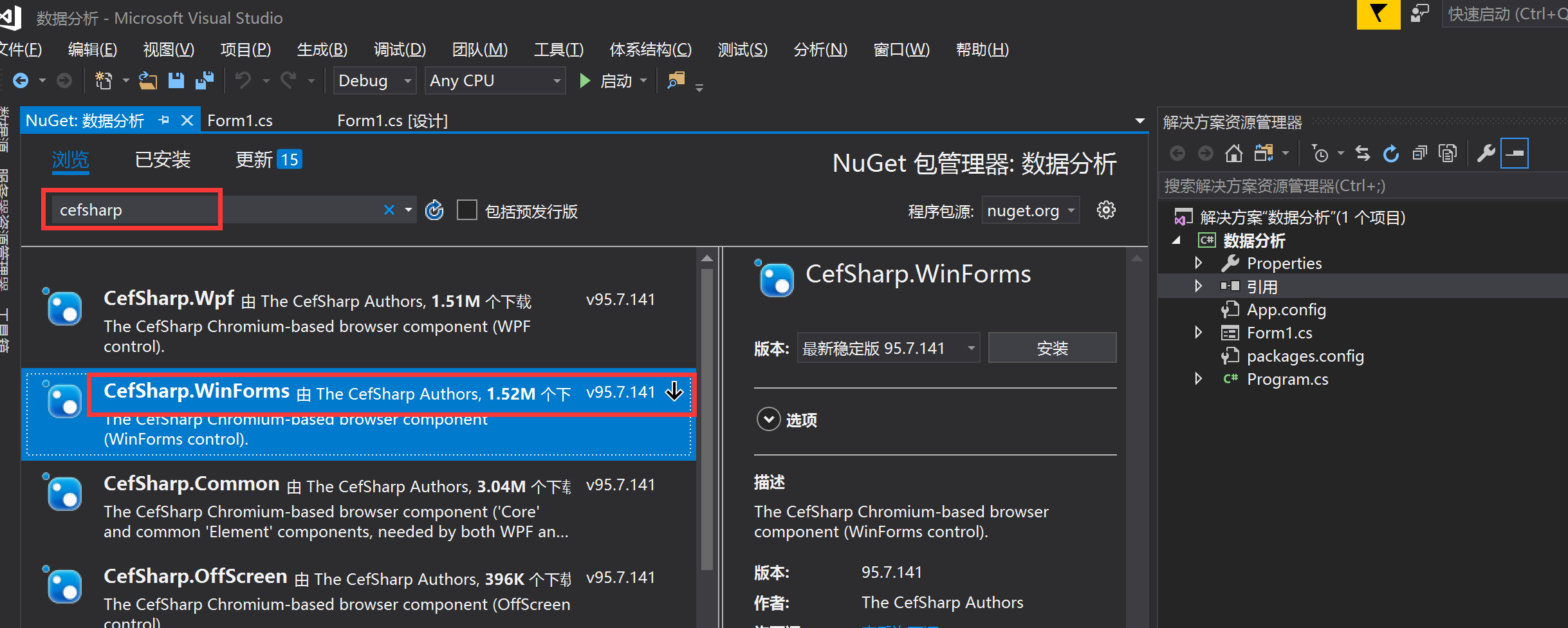Open the 调试(D) menu
The height and width of the screenshot is (628, 1568).
click(x=400, y=50)
